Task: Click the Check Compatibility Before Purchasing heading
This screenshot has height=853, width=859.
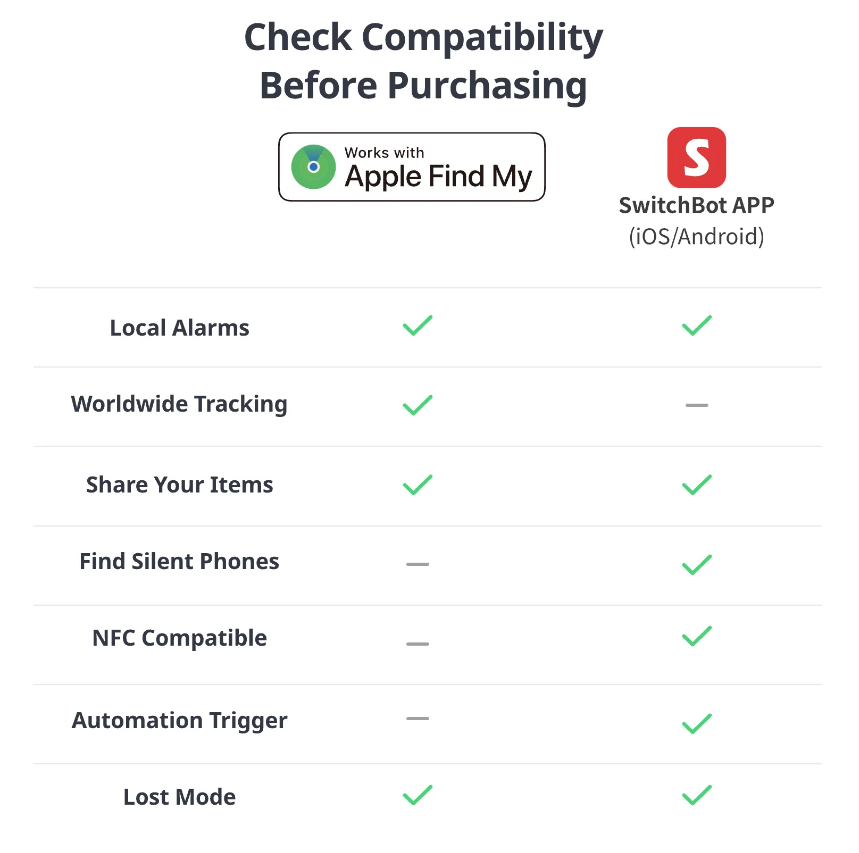Action: click(423, 62)
